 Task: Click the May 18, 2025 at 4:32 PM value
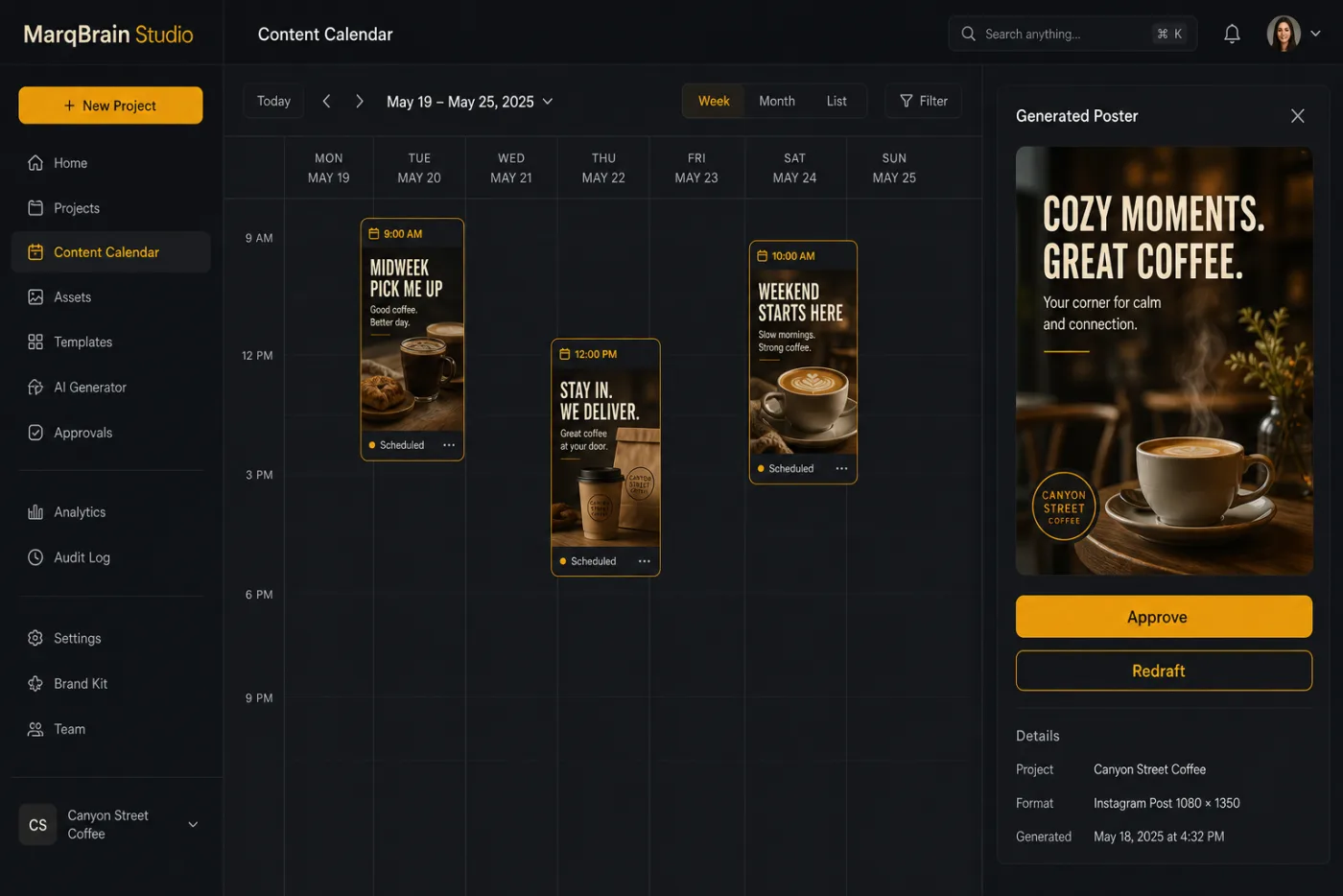(x=1159, y=837)
